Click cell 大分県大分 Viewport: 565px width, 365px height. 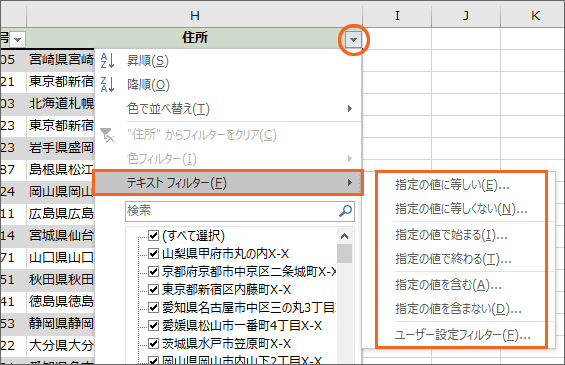tap(61, 346)
